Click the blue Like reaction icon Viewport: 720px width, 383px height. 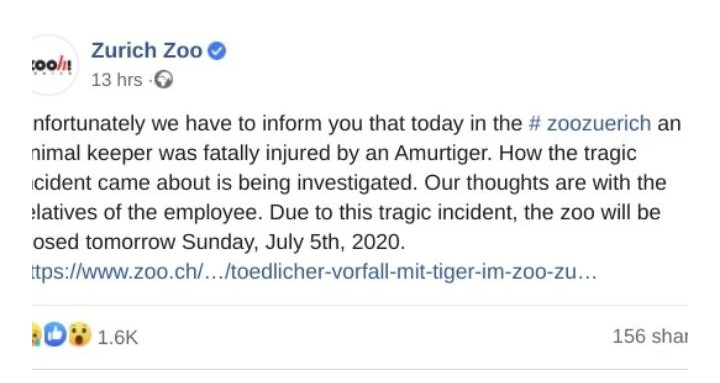[x=55, y=334]
